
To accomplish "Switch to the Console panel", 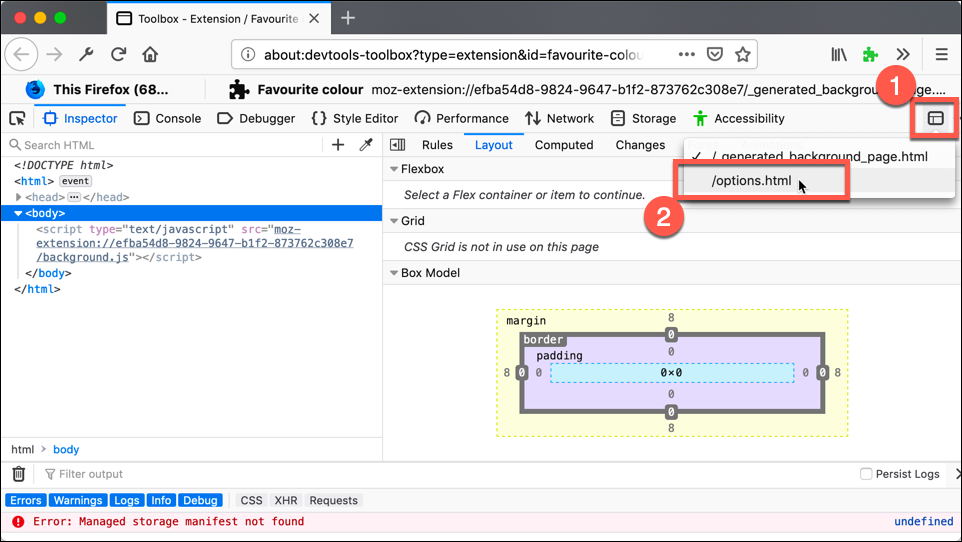I will tap(167, 118).
